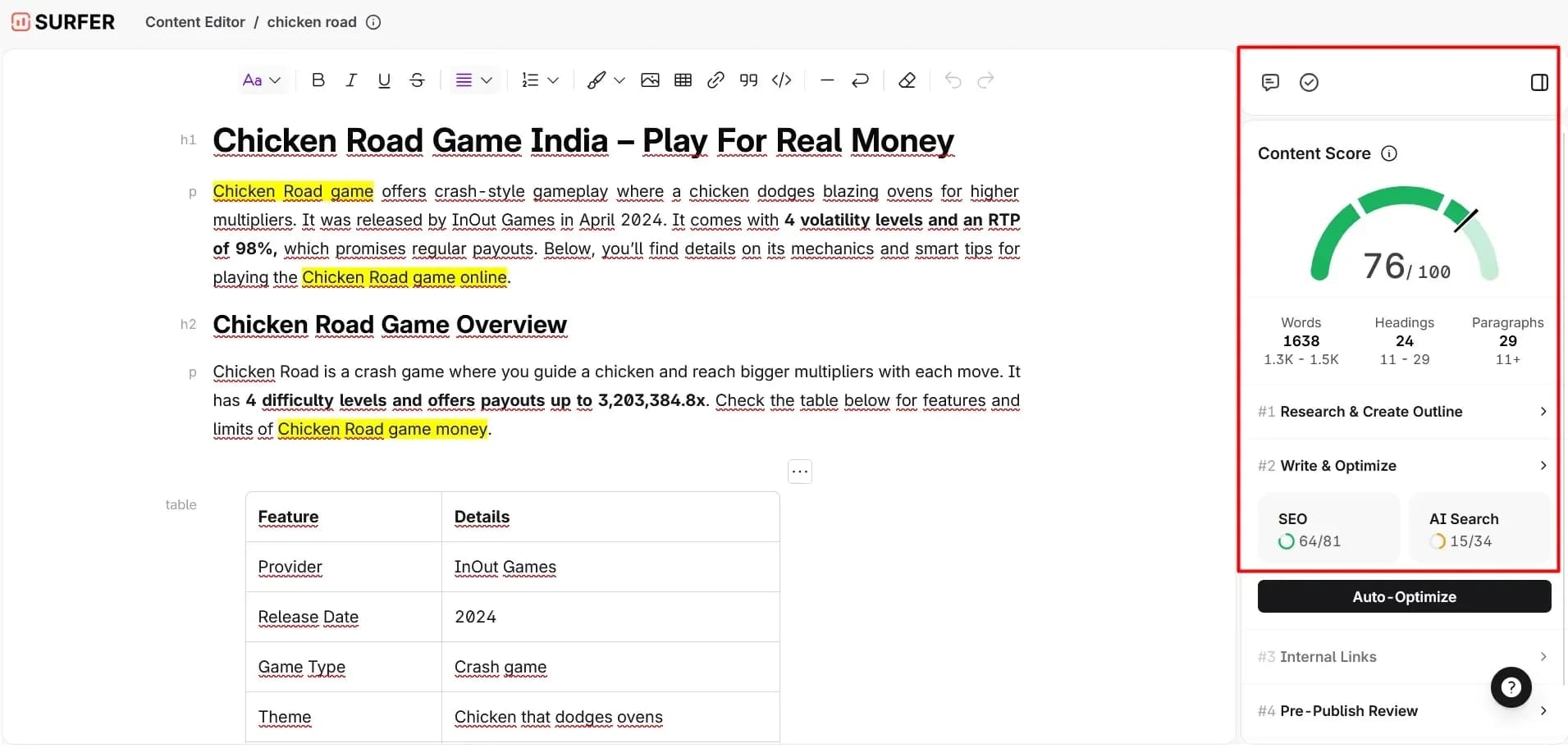
Task: Open the numbered list dropdown
Action: (x=540, y=80)
